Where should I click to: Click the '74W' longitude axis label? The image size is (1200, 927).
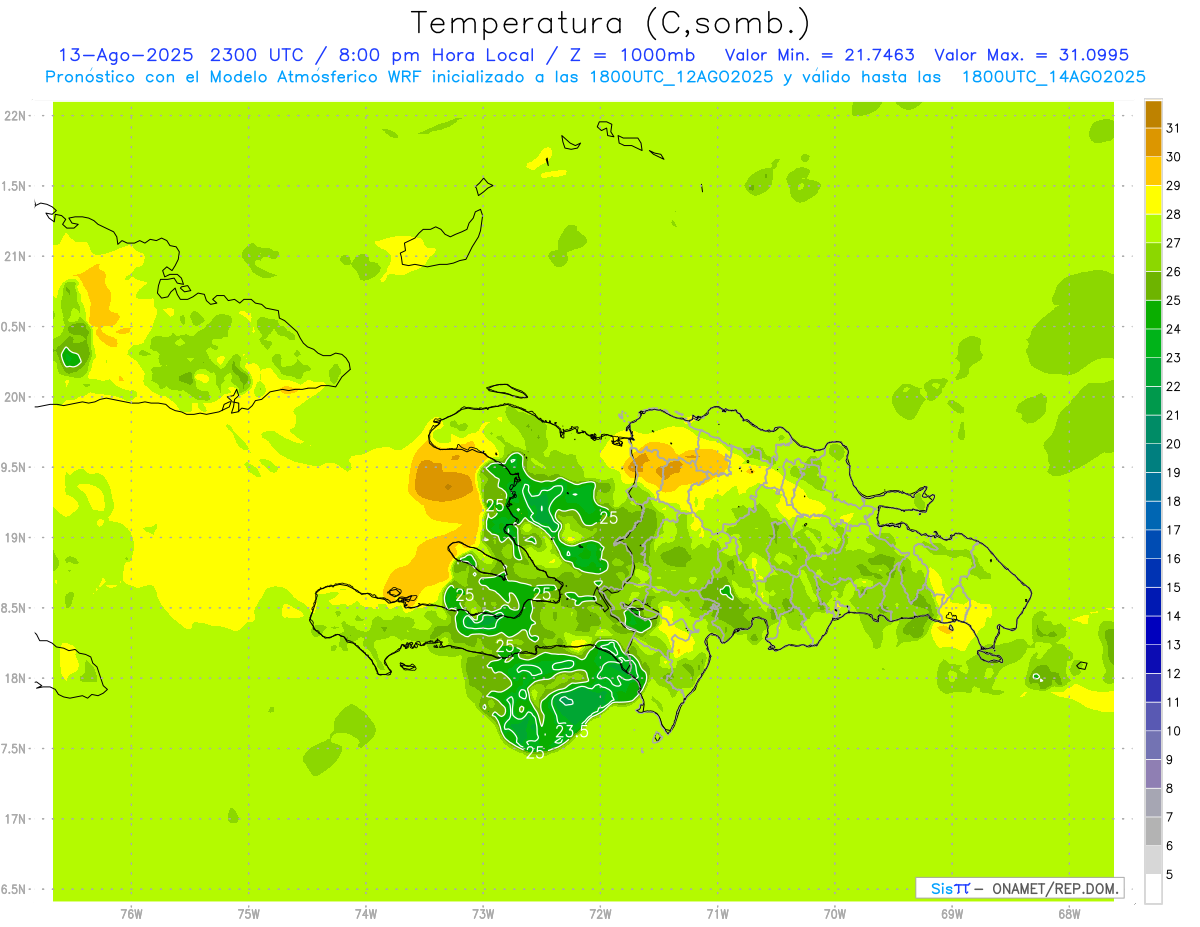coord(366,914)
